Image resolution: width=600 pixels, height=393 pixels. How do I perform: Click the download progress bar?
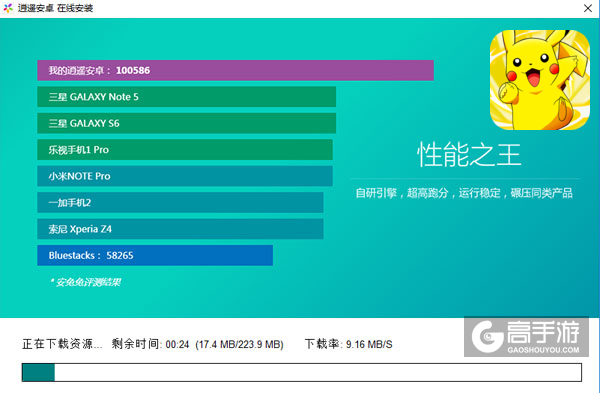pos(302,372)
